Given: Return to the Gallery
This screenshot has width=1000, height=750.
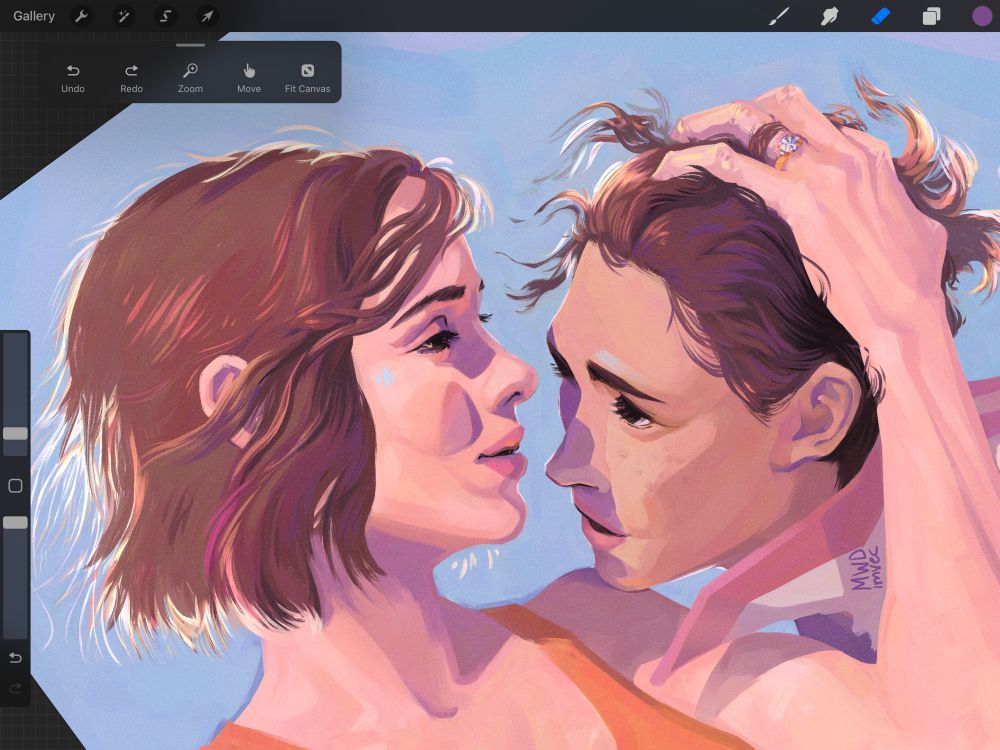Looking at the screenshot, I should (x=34, y=16).
